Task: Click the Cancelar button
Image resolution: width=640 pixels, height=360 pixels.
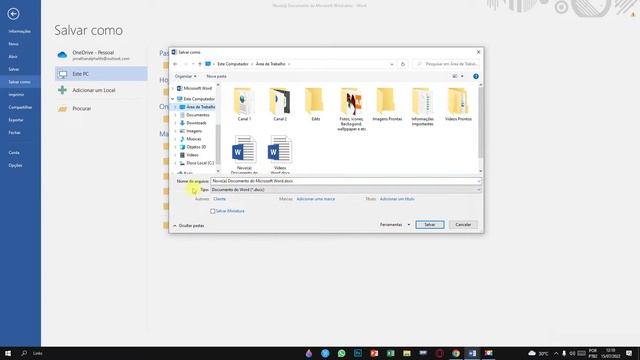Action: point(463,225)
